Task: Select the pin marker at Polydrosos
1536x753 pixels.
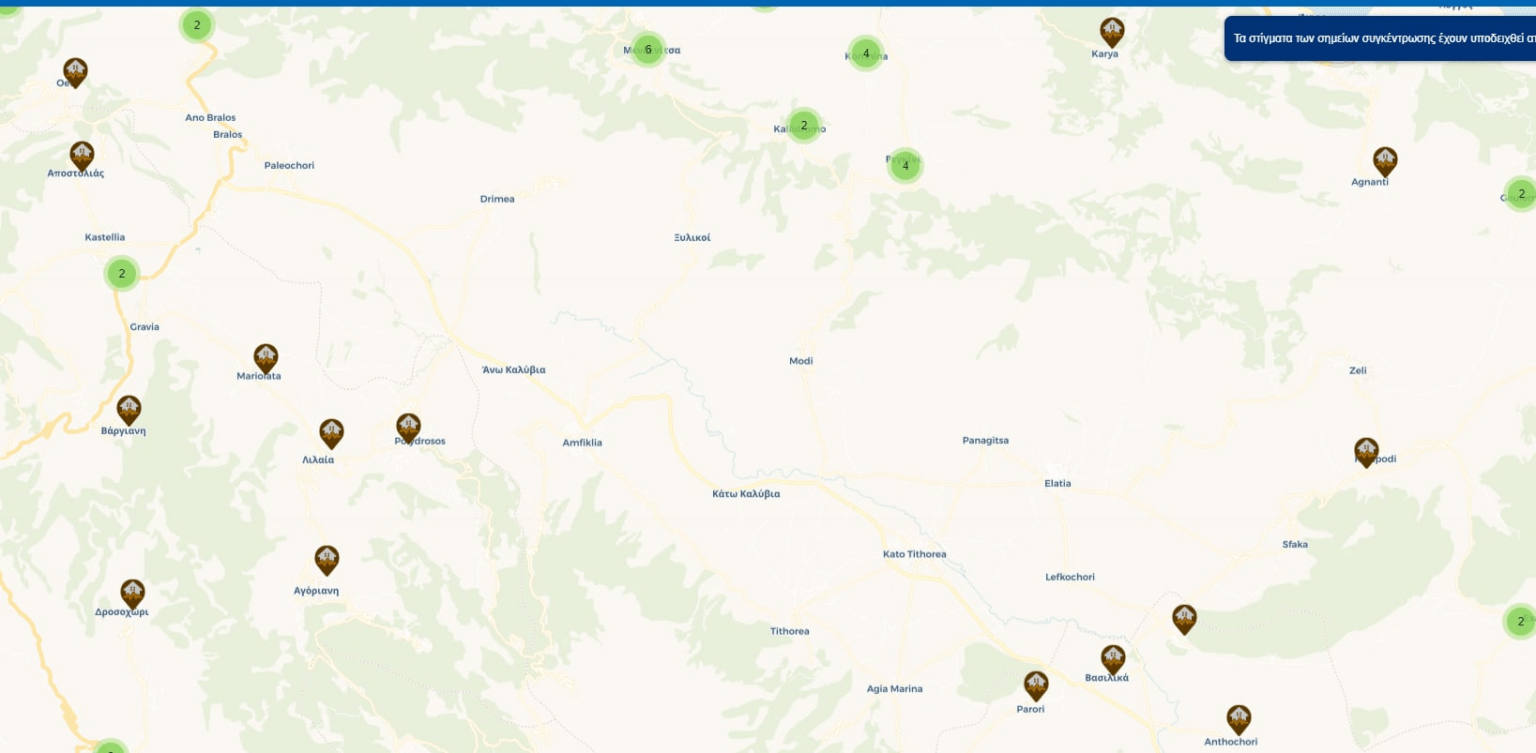Action: pos(408,428)
